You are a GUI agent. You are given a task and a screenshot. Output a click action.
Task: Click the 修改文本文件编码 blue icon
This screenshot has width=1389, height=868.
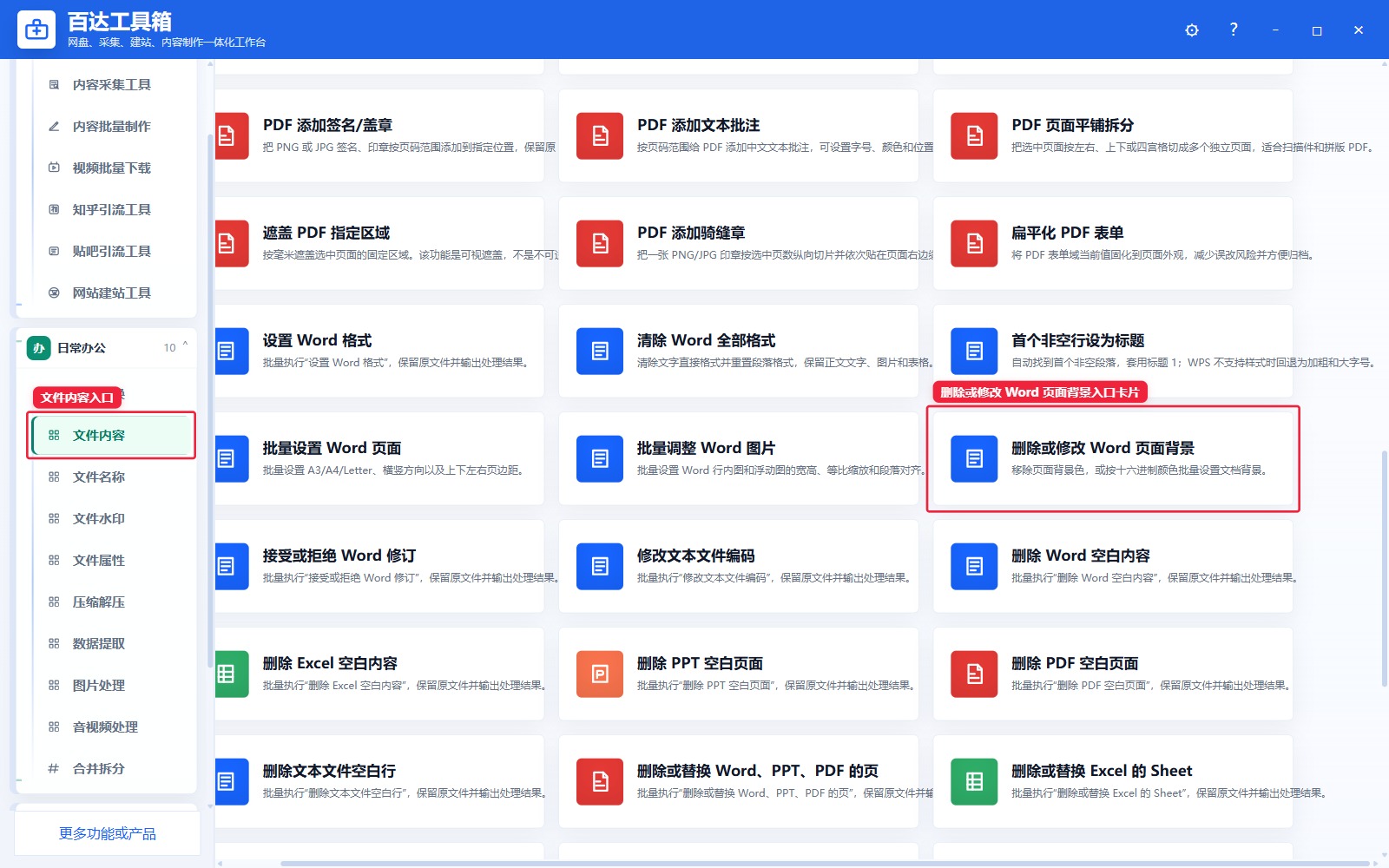pyautogui.click(x=600, y=566)
